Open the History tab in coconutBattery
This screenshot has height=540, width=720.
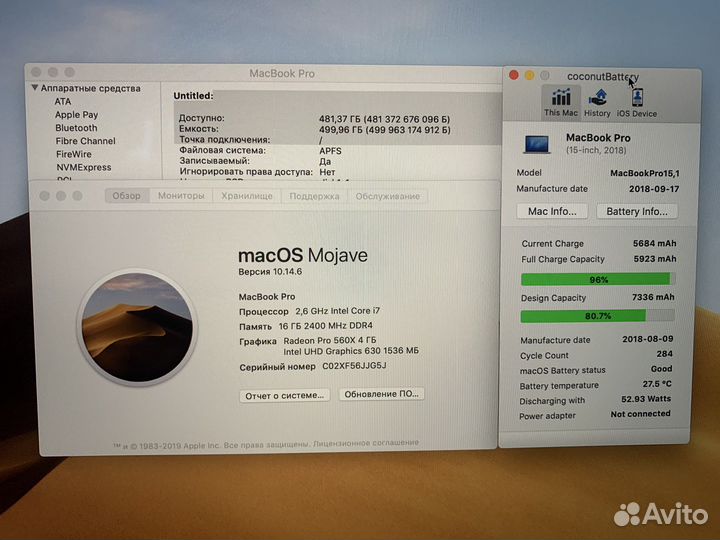pyautogui.click(x=597, y=103)
